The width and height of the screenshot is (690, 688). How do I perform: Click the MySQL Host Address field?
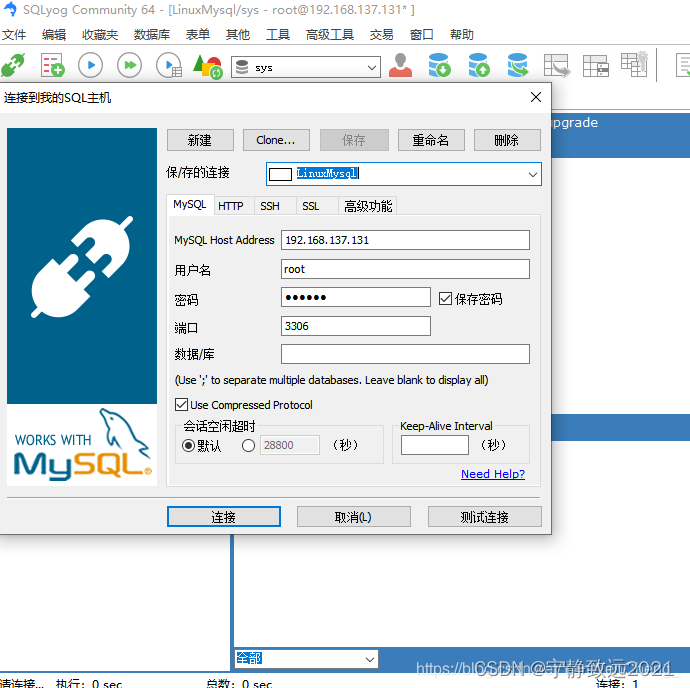tap(405, 240)
